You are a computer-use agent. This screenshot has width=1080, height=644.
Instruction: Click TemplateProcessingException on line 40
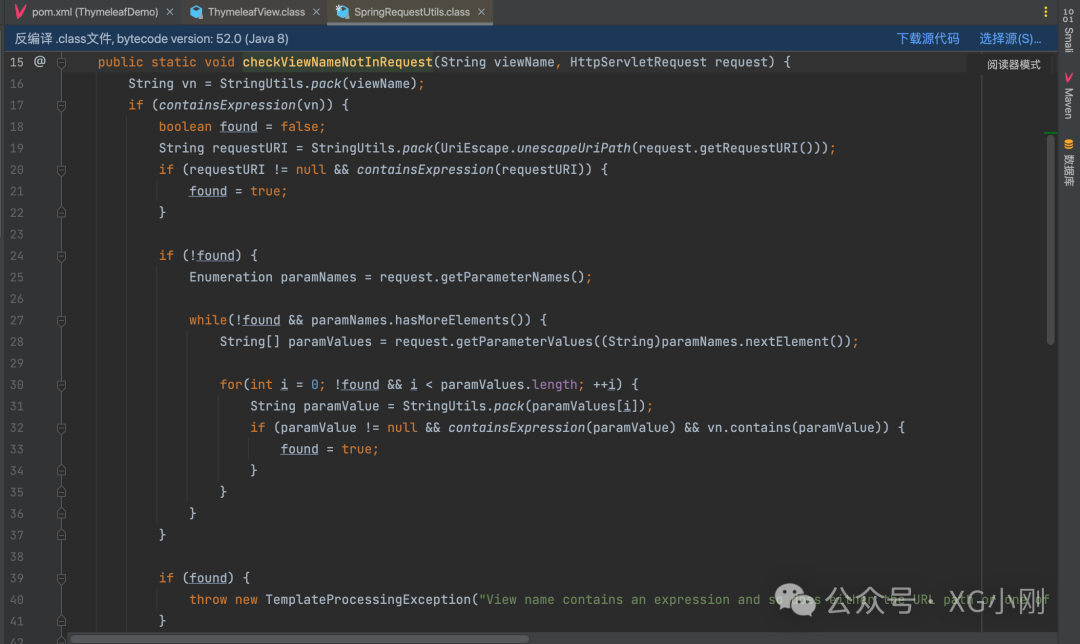[368, 600]
